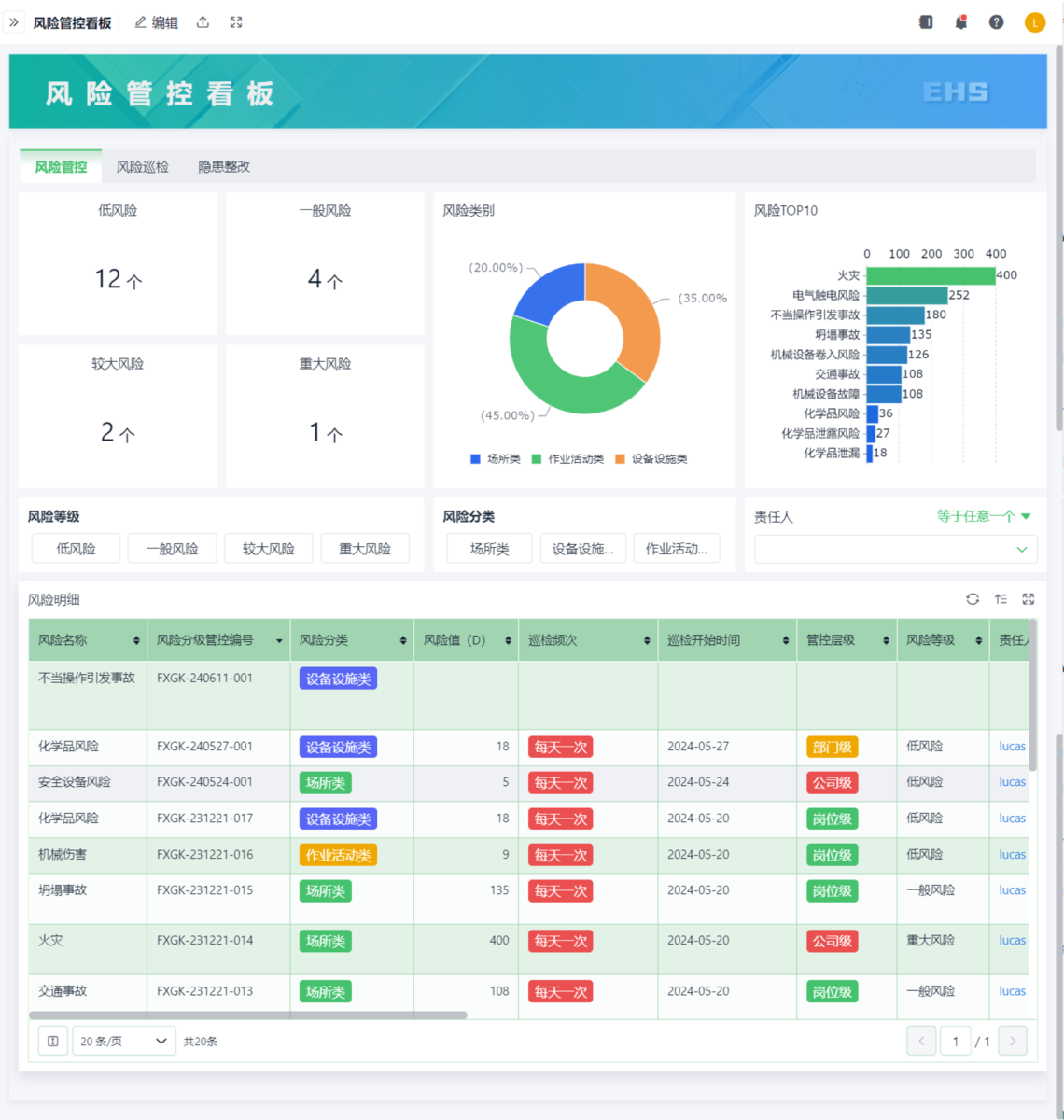The height and width of the screenshot is (1120, 1064).
Task: Go to previous page in pagination
Action: pos(921,1041)
